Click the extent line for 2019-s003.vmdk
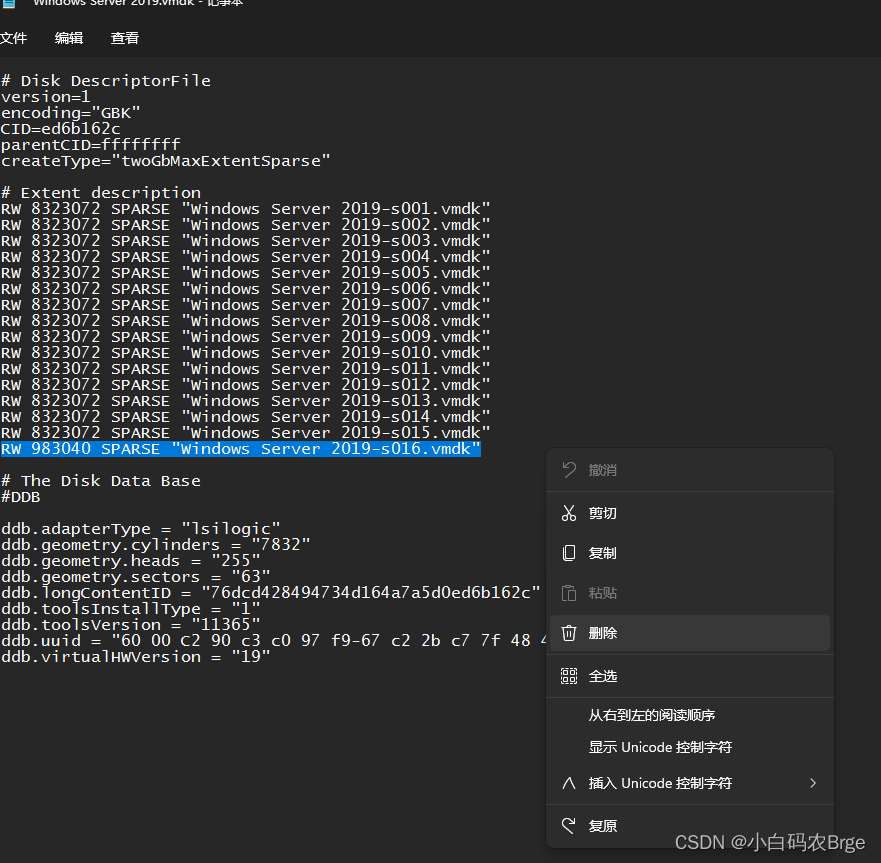 click(246, 241)
